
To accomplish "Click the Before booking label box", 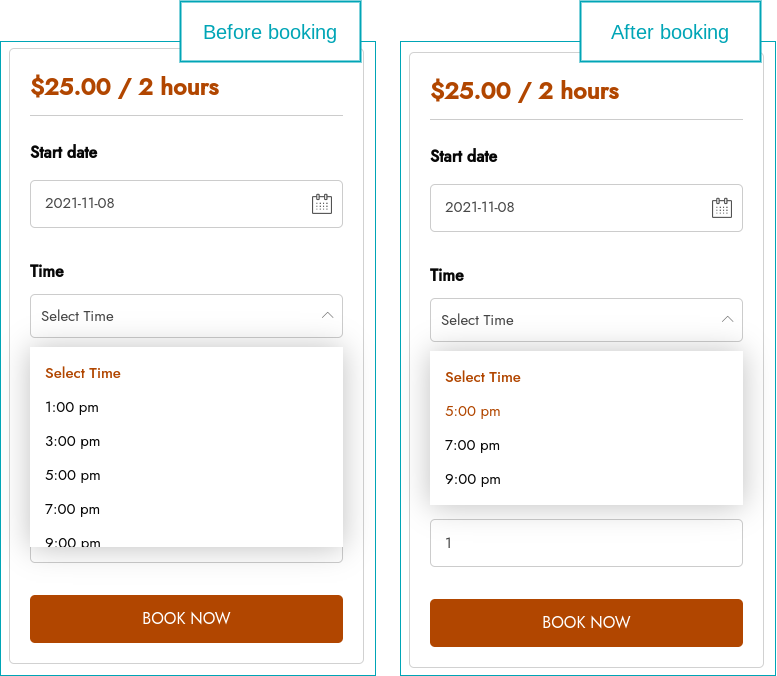I will coord(270,32).
